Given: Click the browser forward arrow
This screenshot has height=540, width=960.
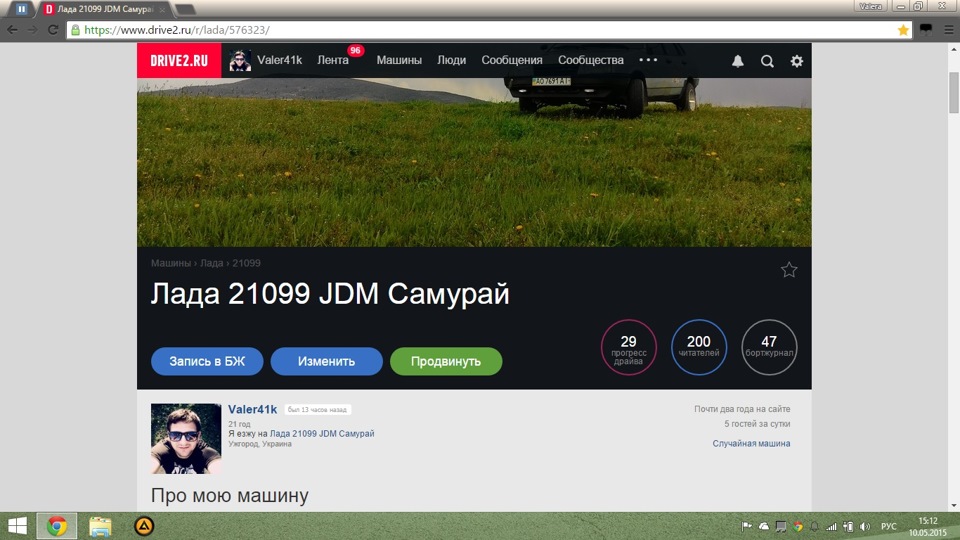Looking at the screenshot, I should [32, 30].
